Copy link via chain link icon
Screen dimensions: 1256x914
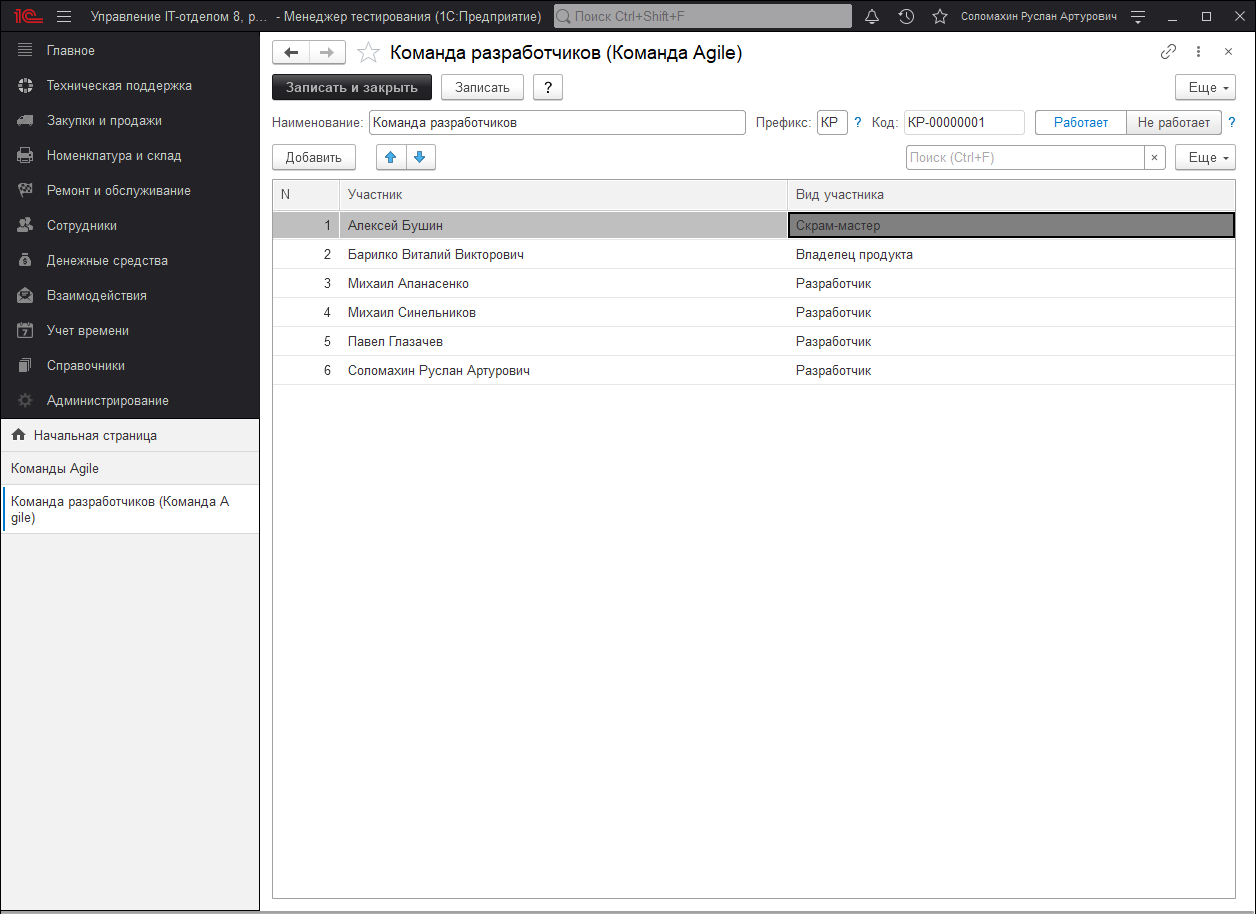[x=1168, y=52]
